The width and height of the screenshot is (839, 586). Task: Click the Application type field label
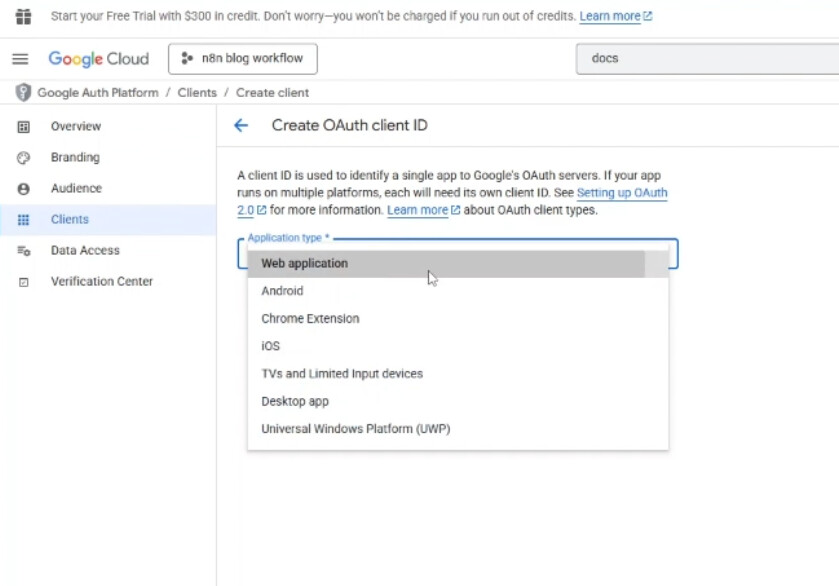tap(288, 238)
